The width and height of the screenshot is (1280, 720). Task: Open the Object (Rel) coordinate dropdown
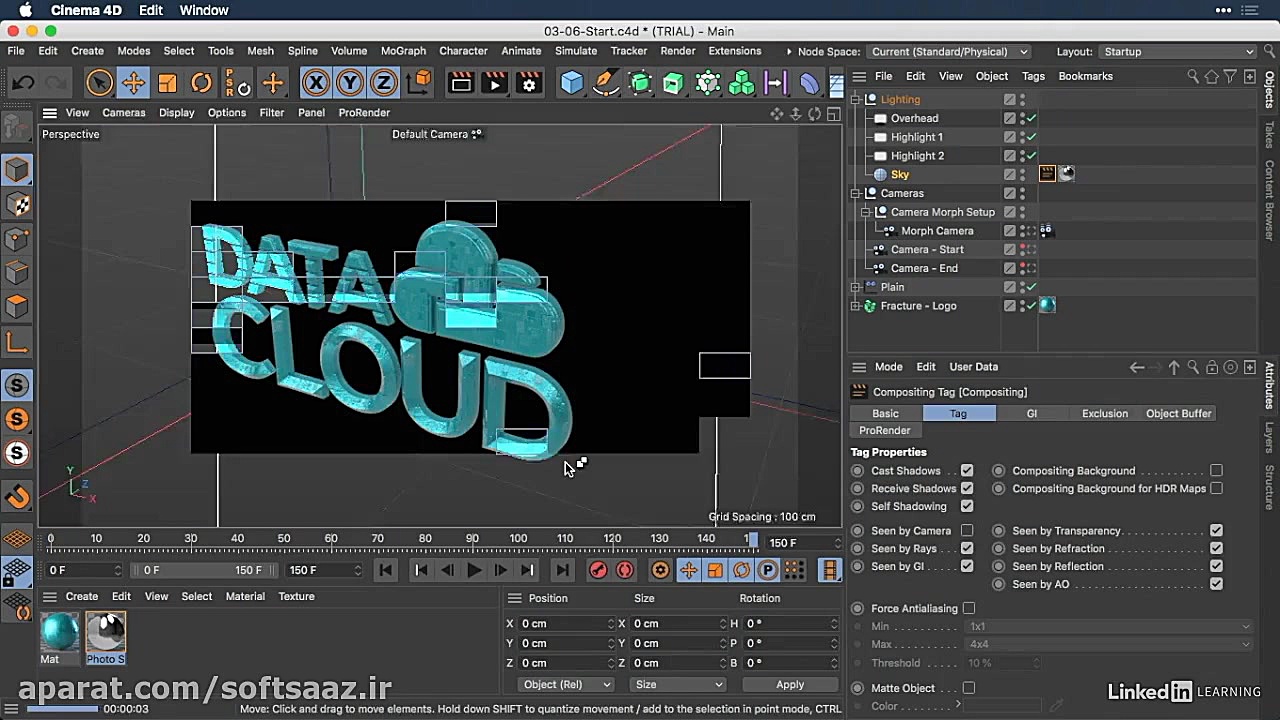point(565,684)
